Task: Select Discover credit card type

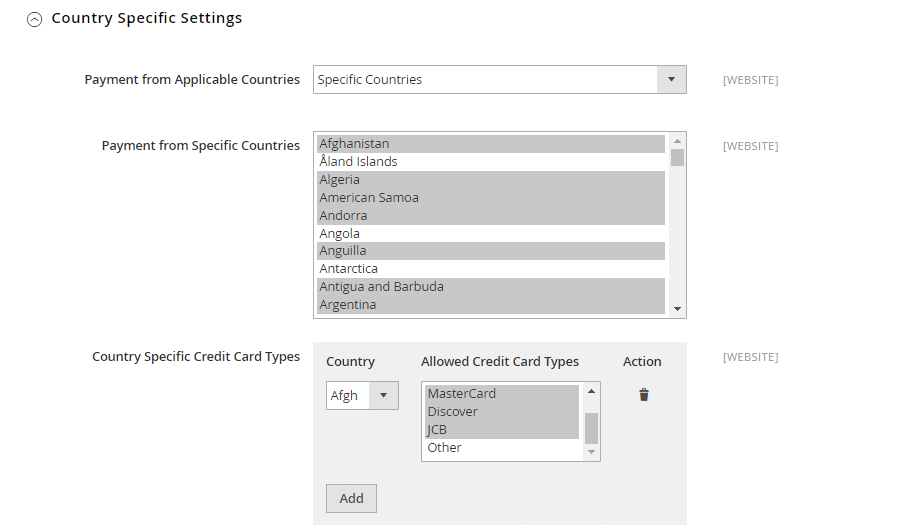Action: [501, 412]
